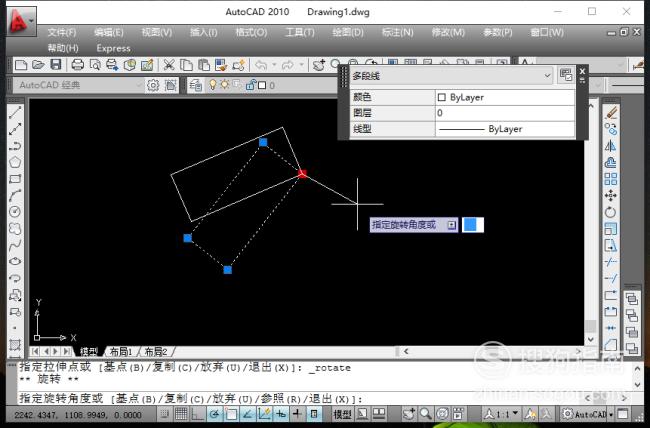Toggle layer on/off light bulb
650x428 pixels.
tap(213, 85)
